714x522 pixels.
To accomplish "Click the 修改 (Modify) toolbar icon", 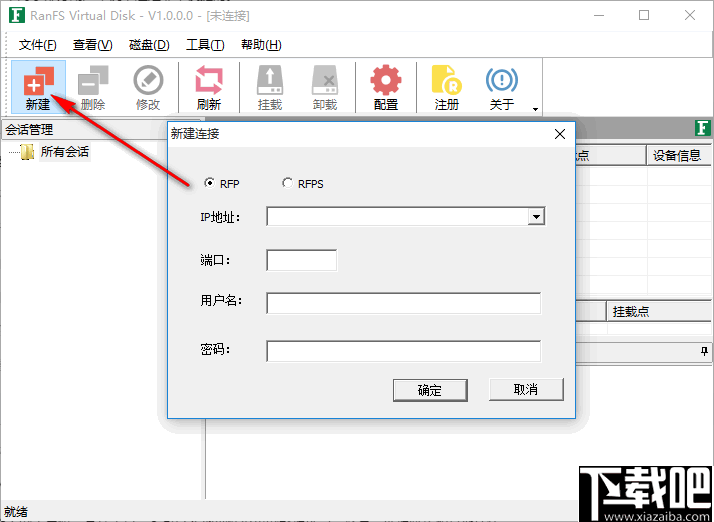I will point(148,87).
